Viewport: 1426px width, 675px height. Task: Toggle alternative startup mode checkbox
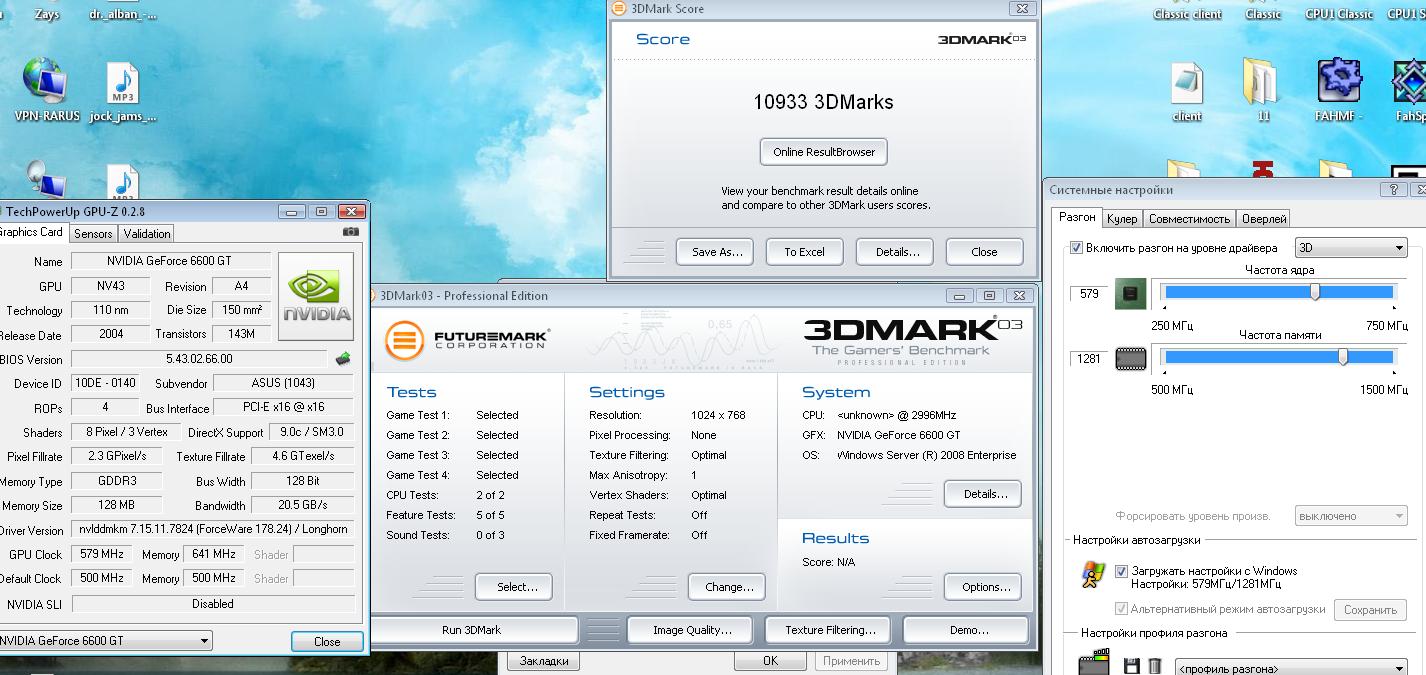click(x=1121, y=608)
